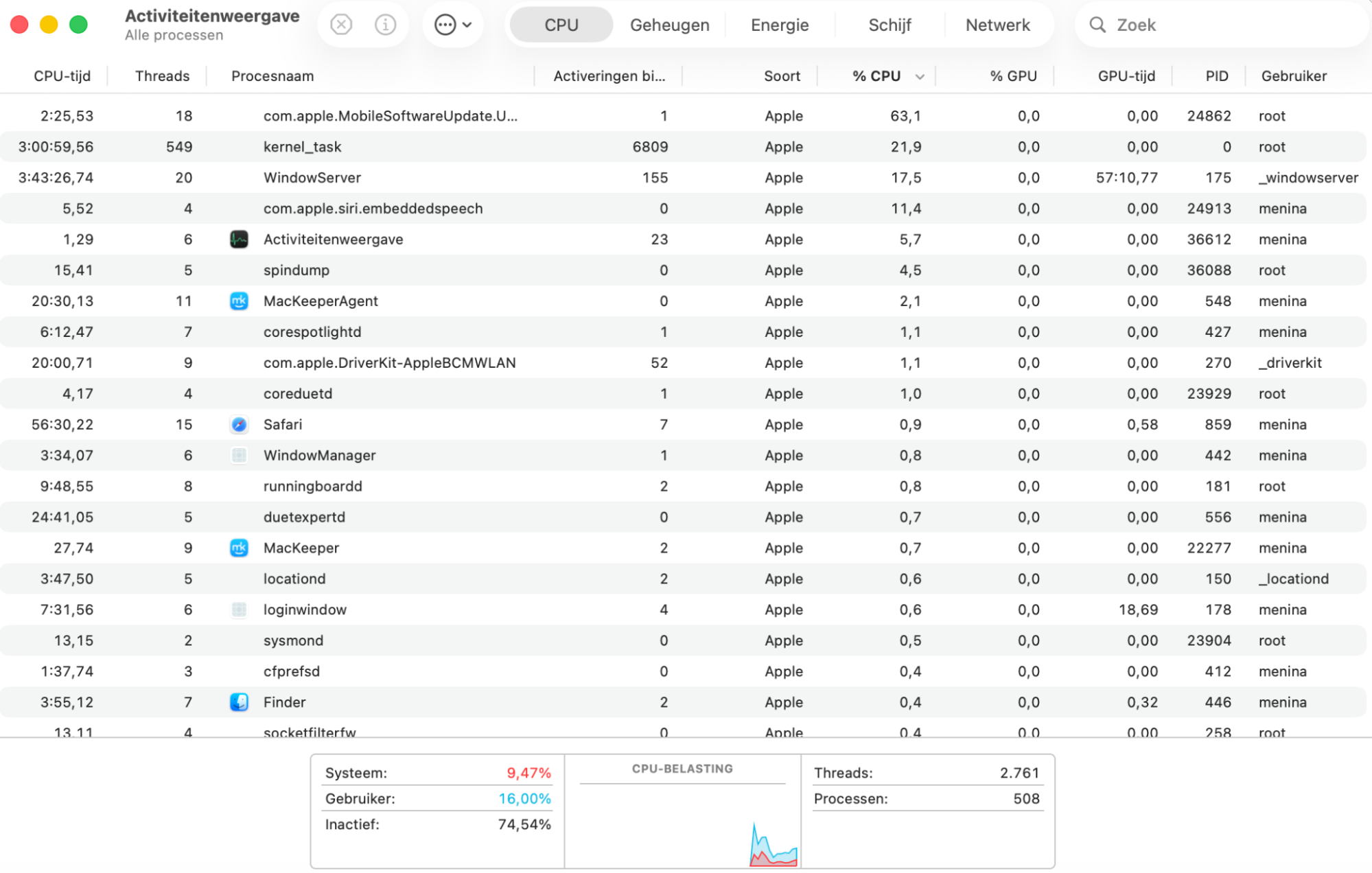Toggle sort order via % CPU chevron
Viewport: 1372px width, 873px height.
(920, 77)
